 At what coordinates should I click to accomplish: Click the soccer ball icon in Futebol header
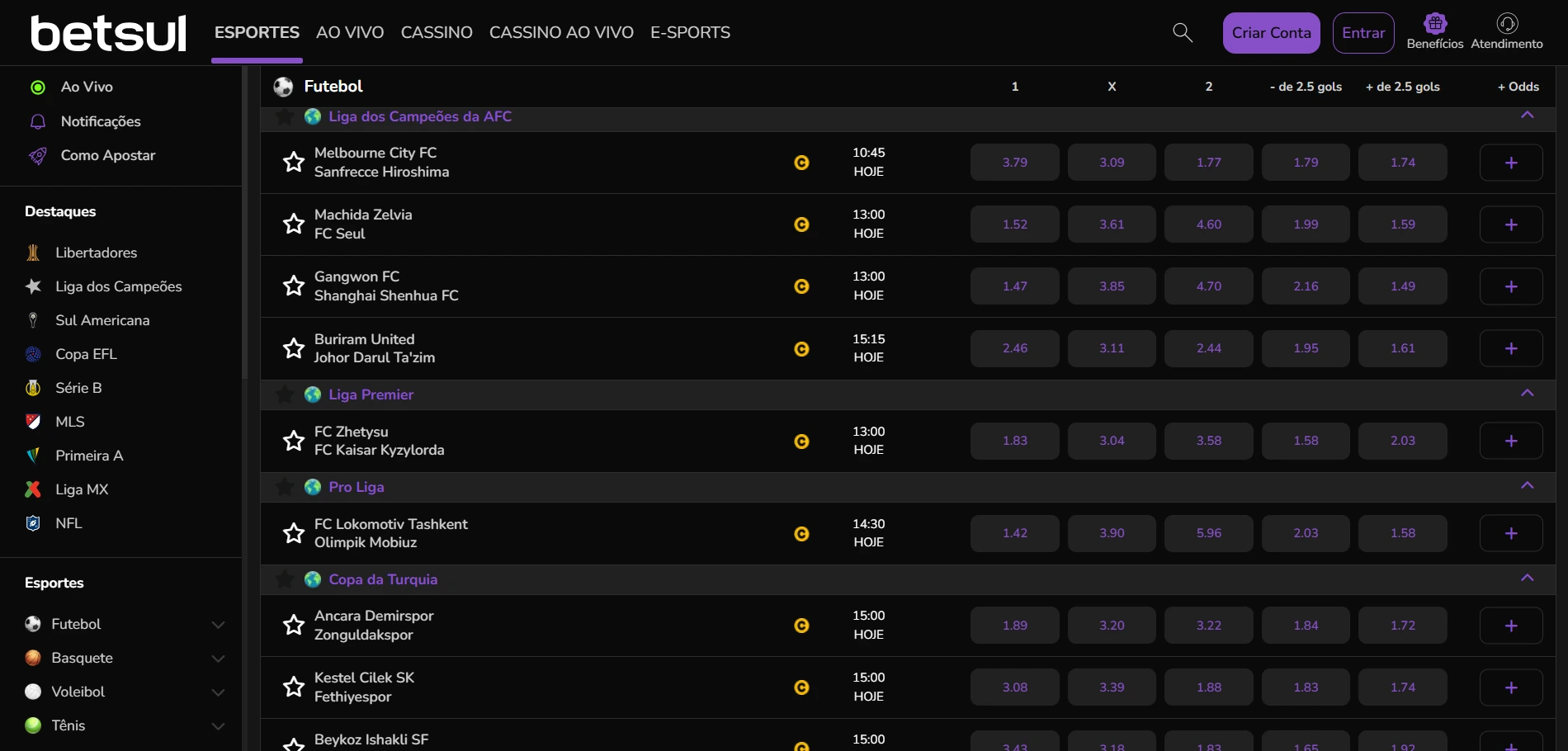[x=283, y=87]
